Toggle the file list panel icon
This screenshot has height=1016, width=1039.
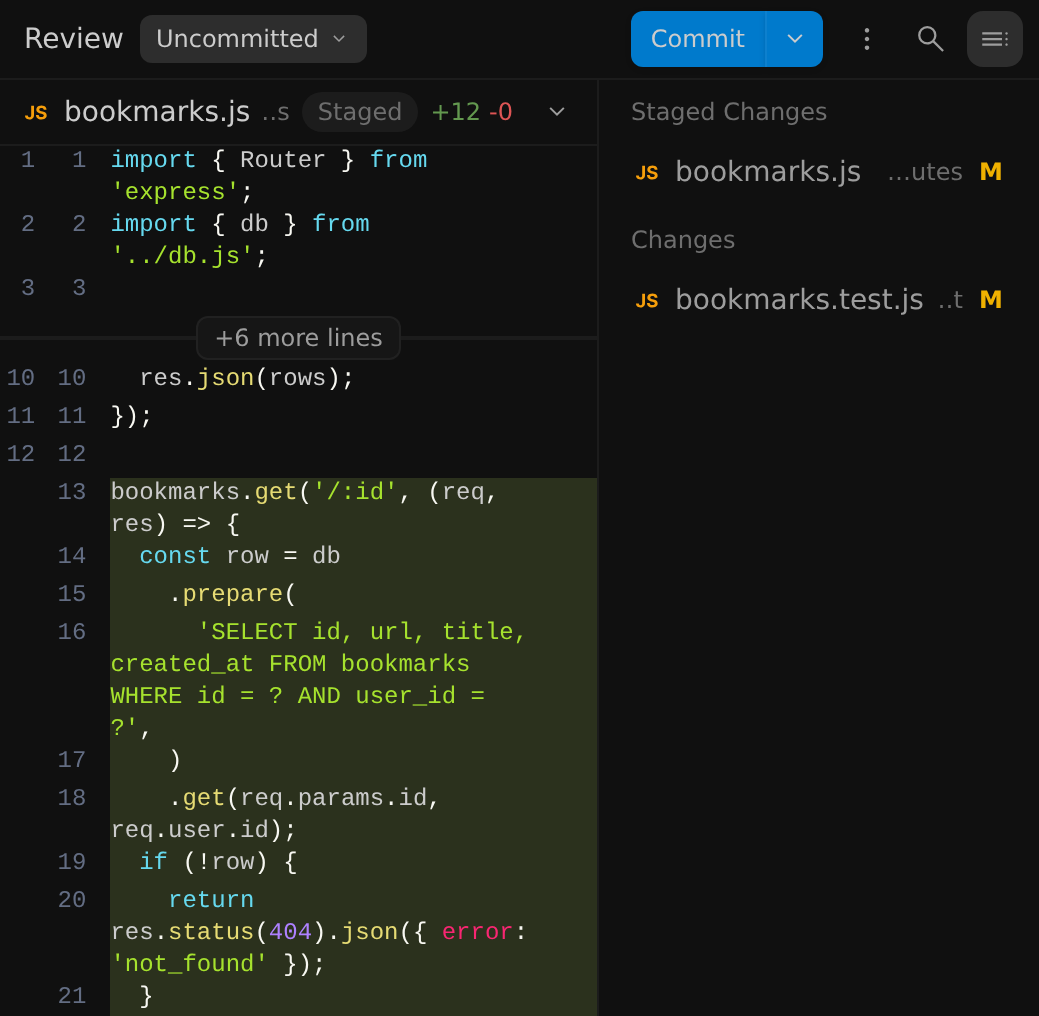coord(995,39)
